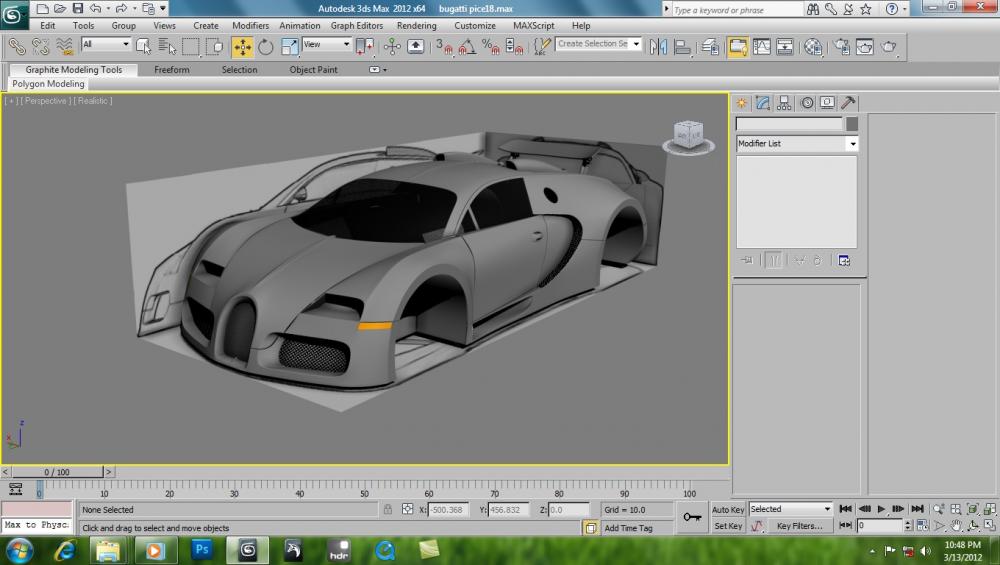This screenshot has width=1000, height=565.
Task: Toggle Spinner Snap
Action: pos(514,47)
